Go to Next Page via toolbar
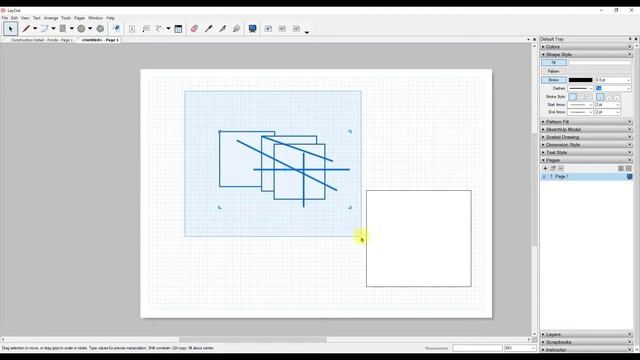This screenshot has width=640, height=360. [x=296, y=29]
